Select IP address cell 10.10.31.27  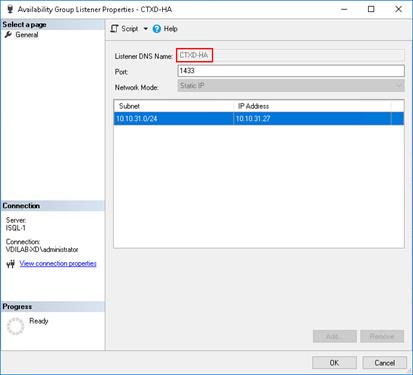312,119
